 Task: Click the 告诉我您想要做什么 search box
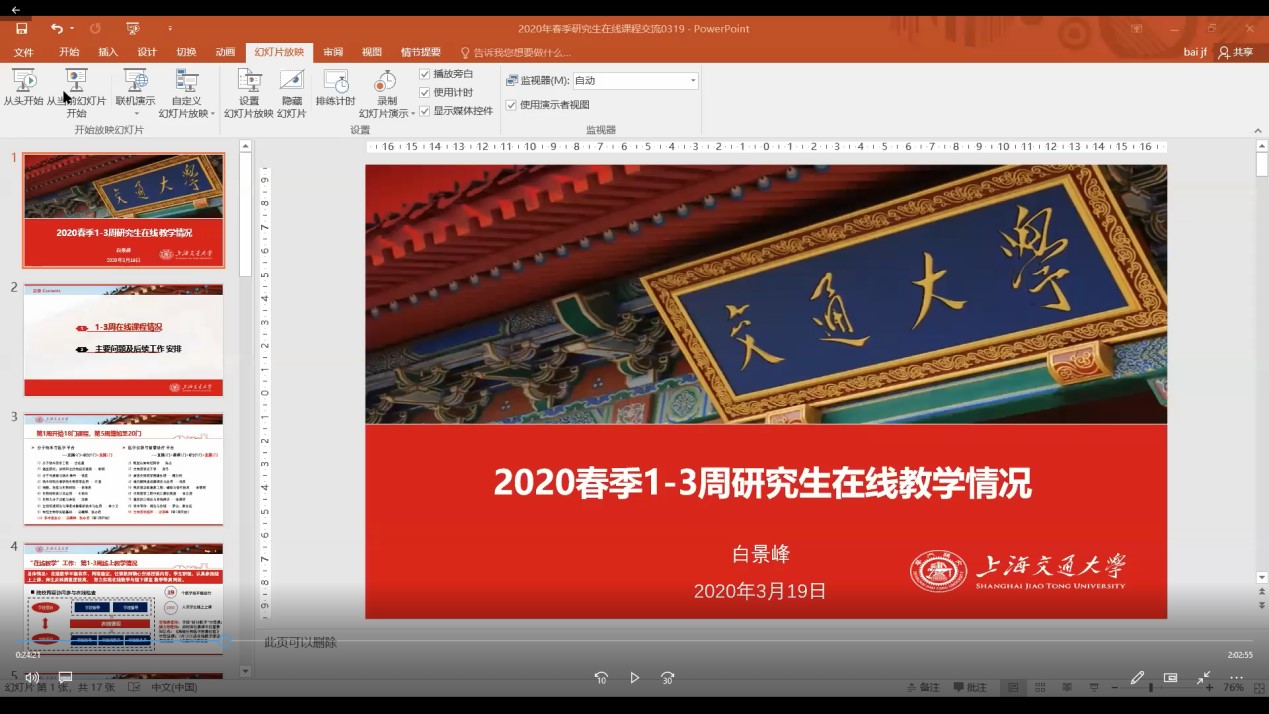click(520, 52)
